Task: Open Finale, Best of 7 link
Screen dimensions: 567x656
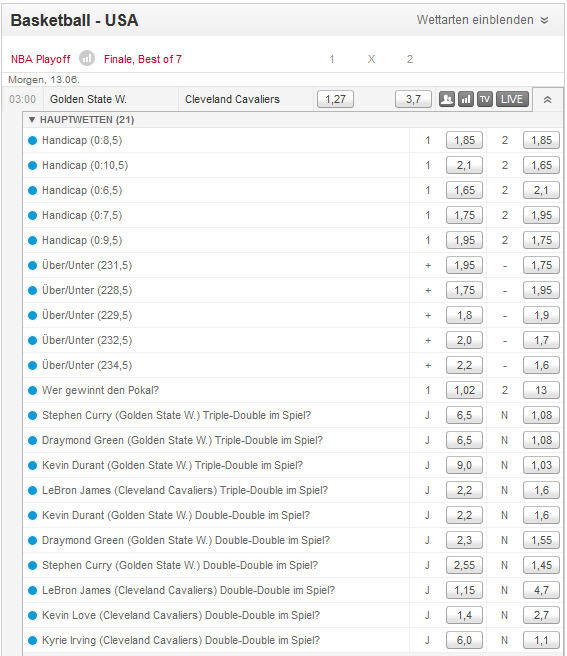Action: pos(143,59)
